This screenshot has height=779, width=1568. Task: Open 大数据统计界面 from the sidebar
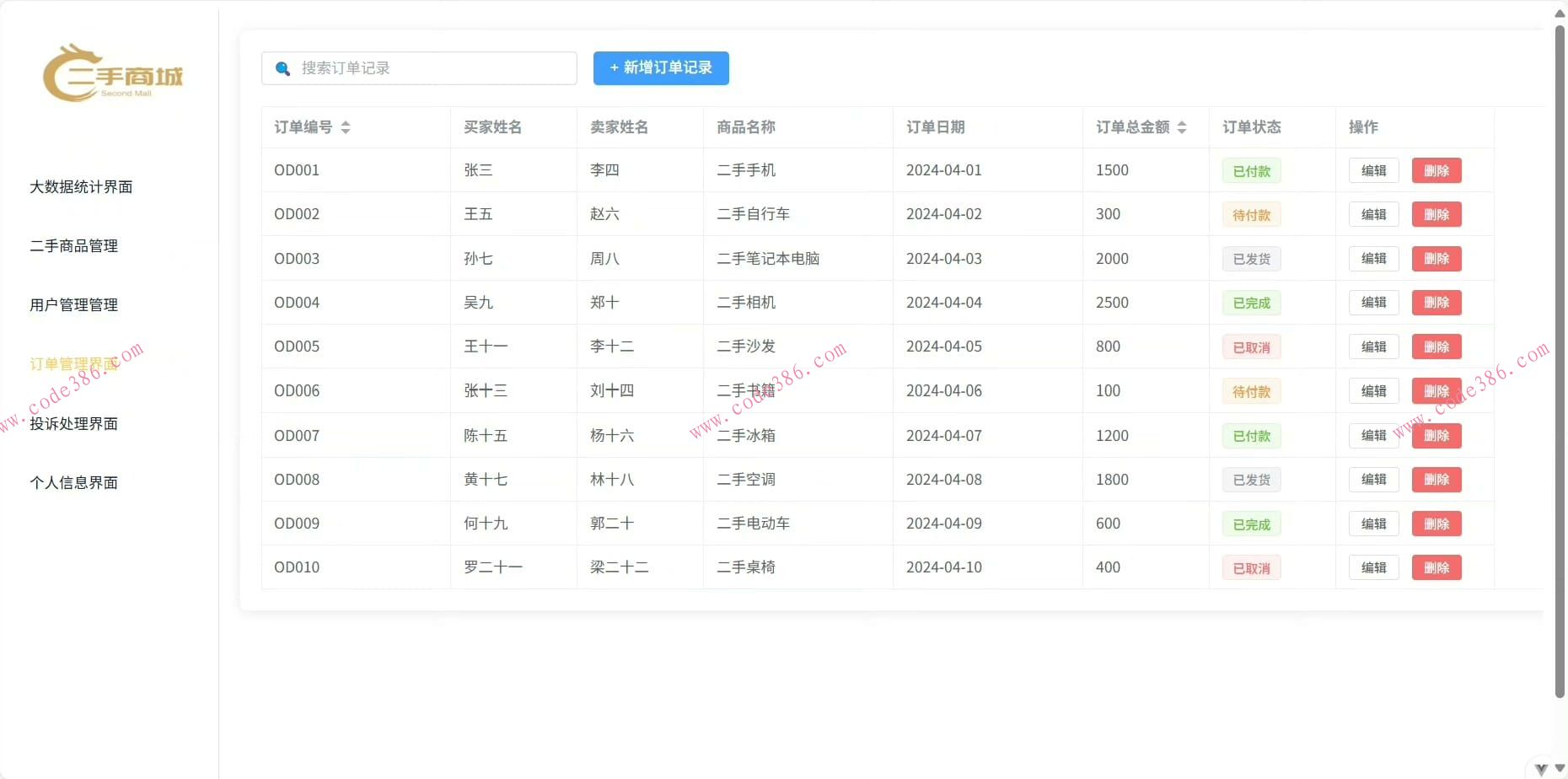pos(80,187)
